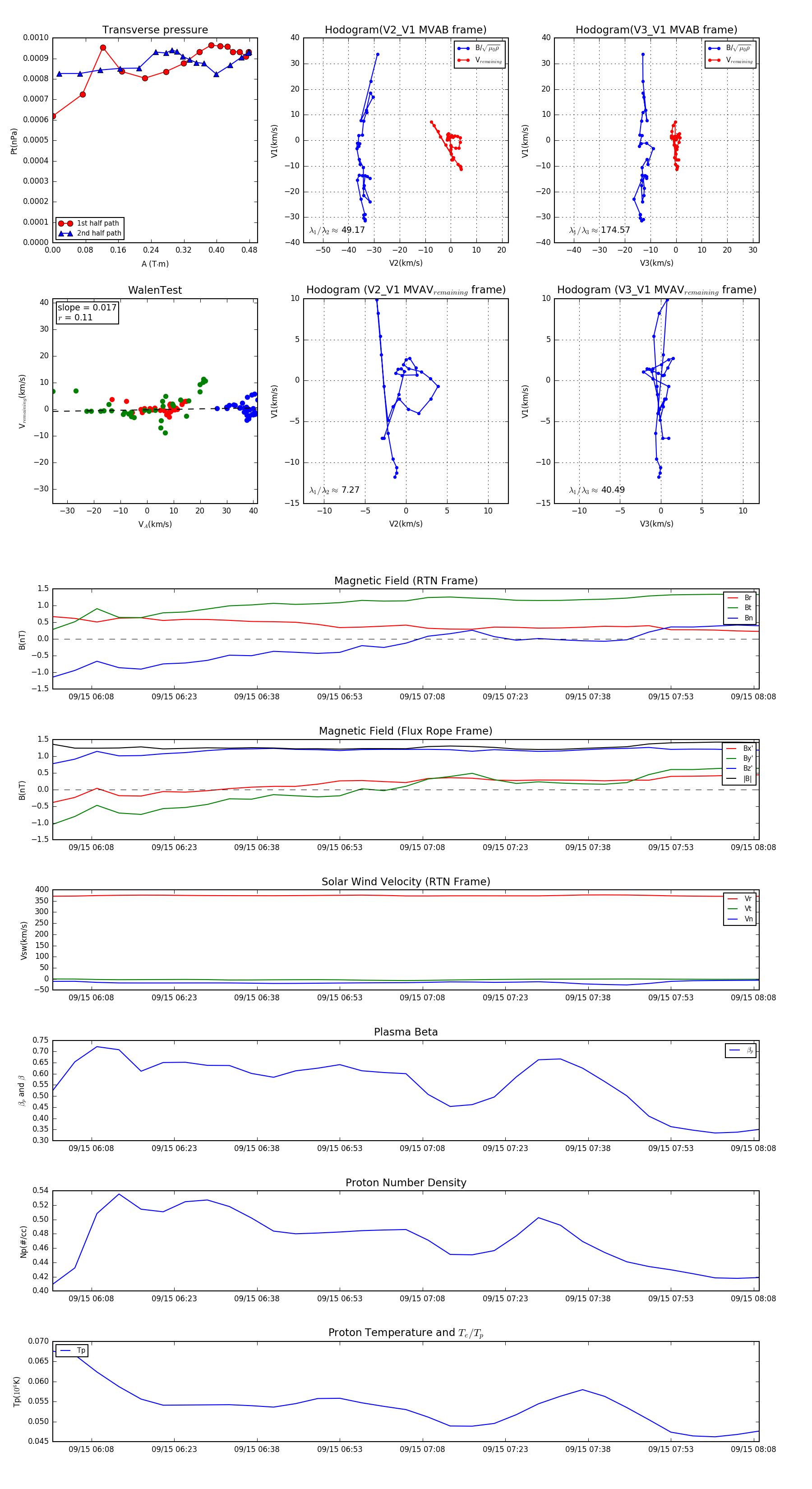Click the 'Bn' legend entry
The width and height of the screenshot is (812, 1489).
point(740,618)
